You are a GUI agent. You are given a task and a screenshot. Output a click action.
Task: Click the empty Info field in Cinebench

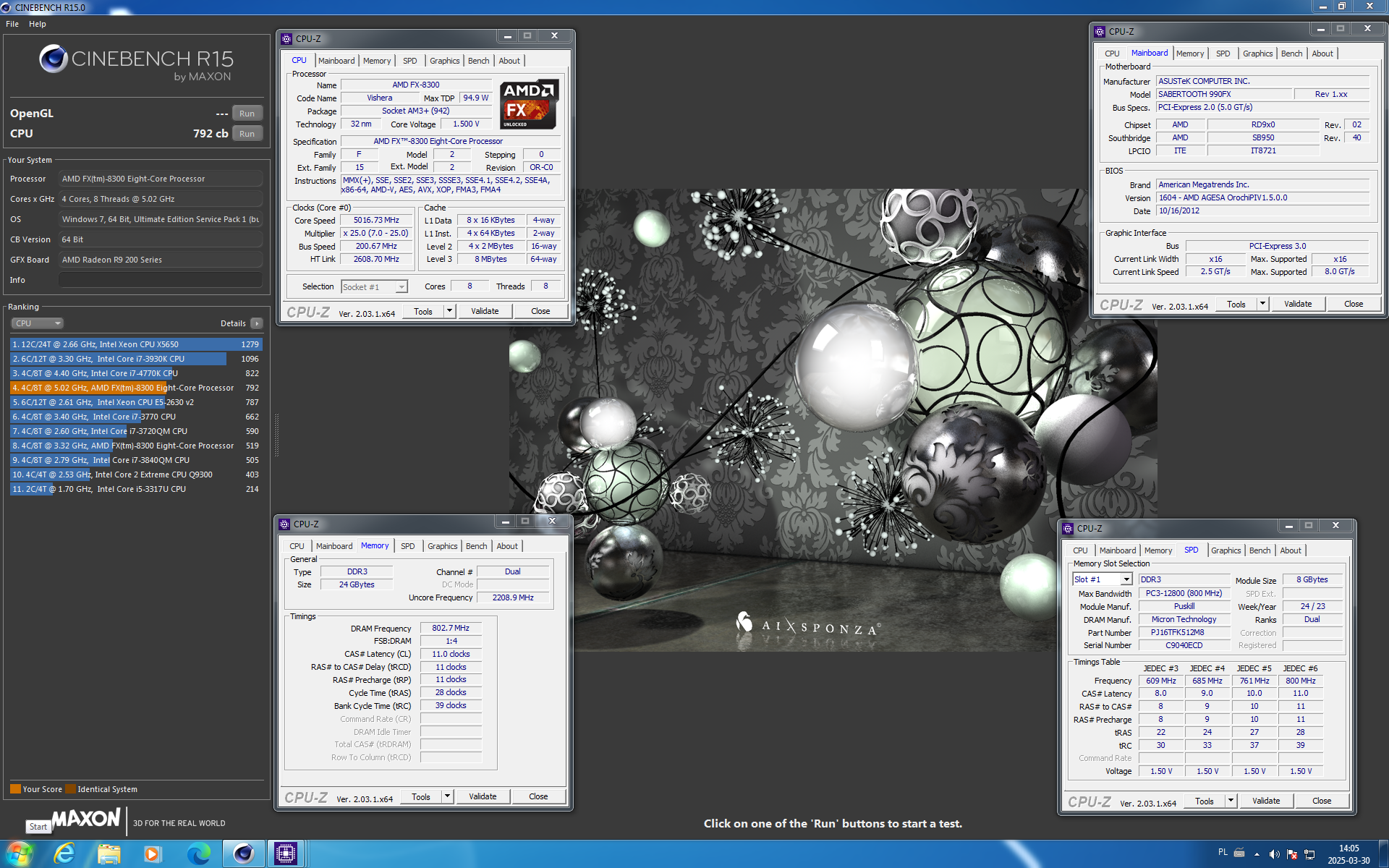[x=160, y=280]
